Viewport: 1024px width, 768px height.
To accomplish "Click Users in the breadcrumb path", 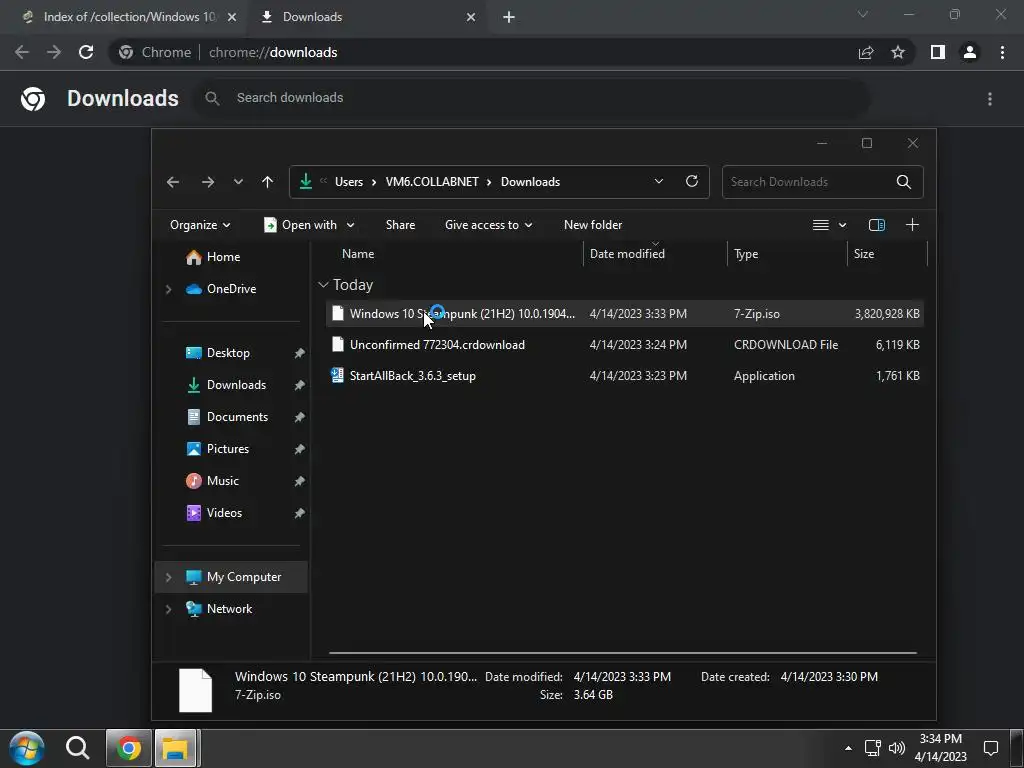I will click(349, 182).
